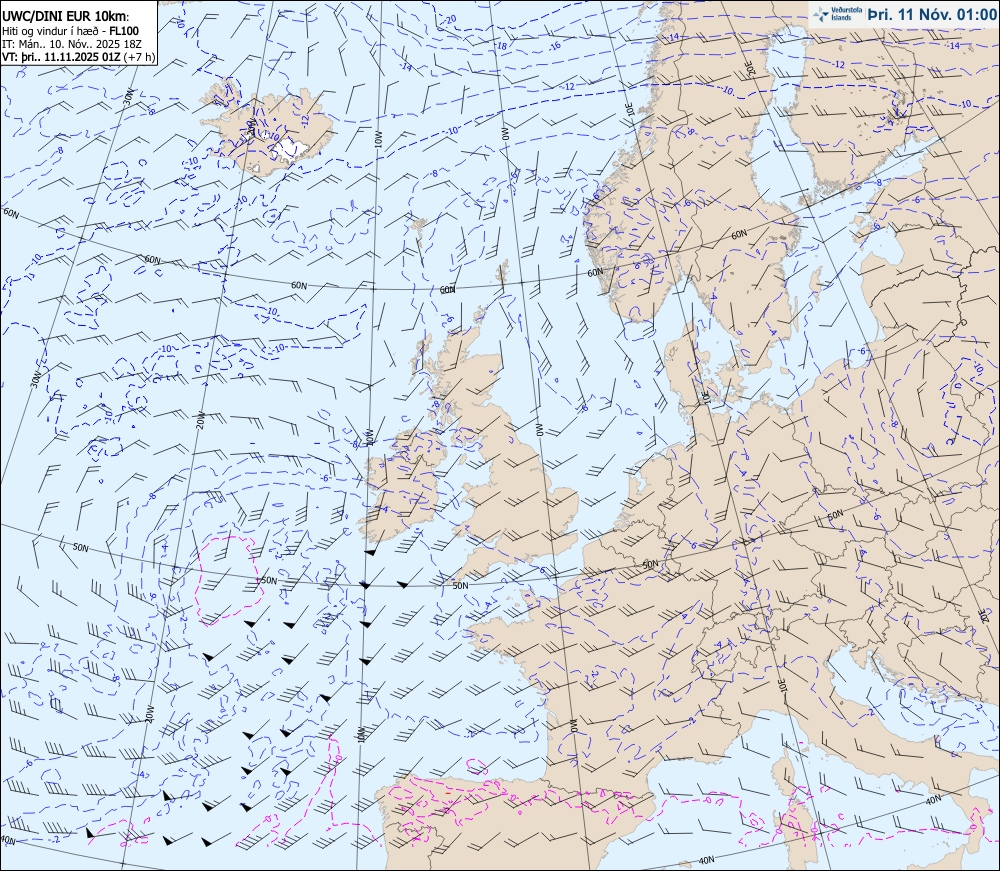Screen dimensions: 1000x871
Task: Click the 'Hiti og vindur í hæð - FL100' line
Action: click(70, 31)
